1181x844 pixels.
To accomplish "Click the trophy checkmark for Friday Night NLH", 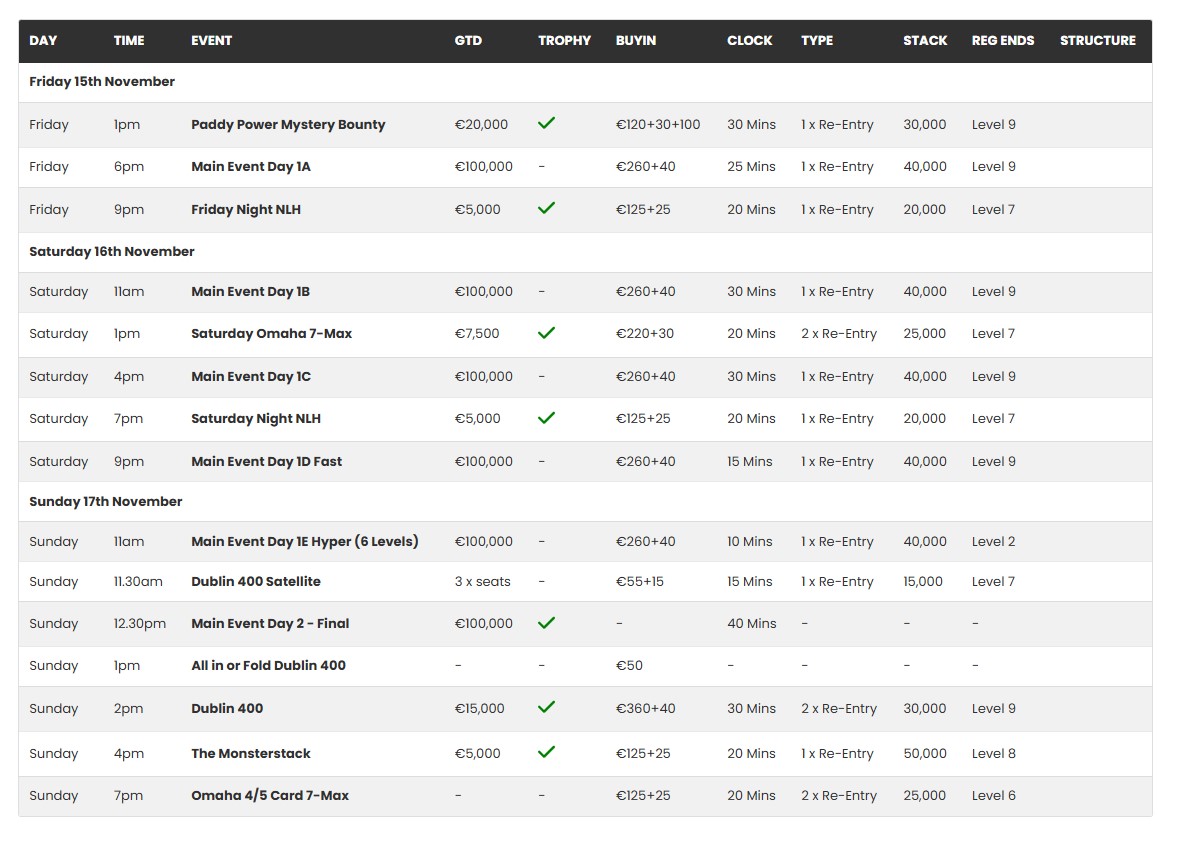I will [x=546, y=208].
